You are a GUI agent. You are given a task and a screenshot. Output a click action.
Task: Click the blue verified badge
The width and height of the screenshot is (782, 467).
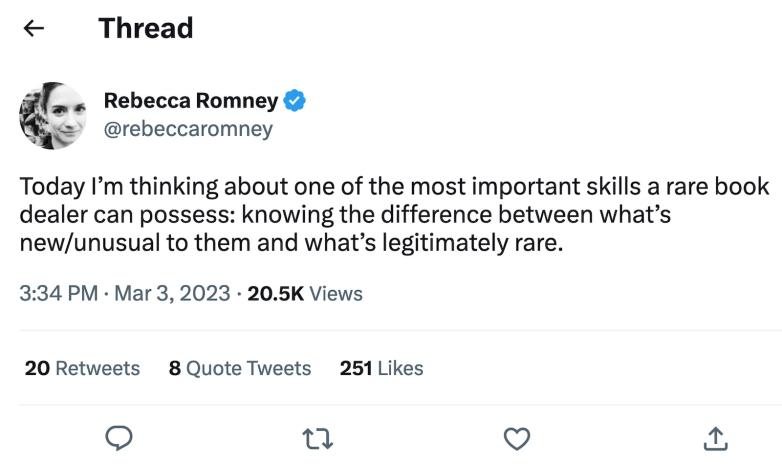(295, 100)
